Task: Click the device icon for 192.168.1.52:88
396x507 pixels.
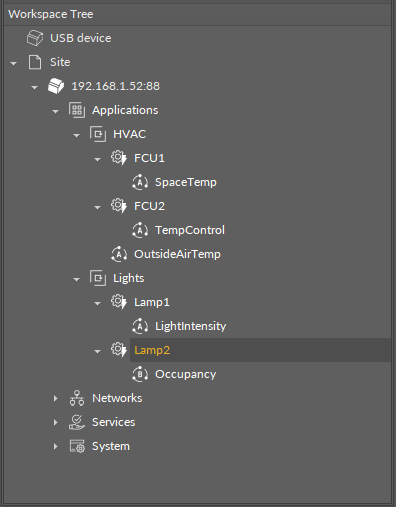Action: (56, 86)
